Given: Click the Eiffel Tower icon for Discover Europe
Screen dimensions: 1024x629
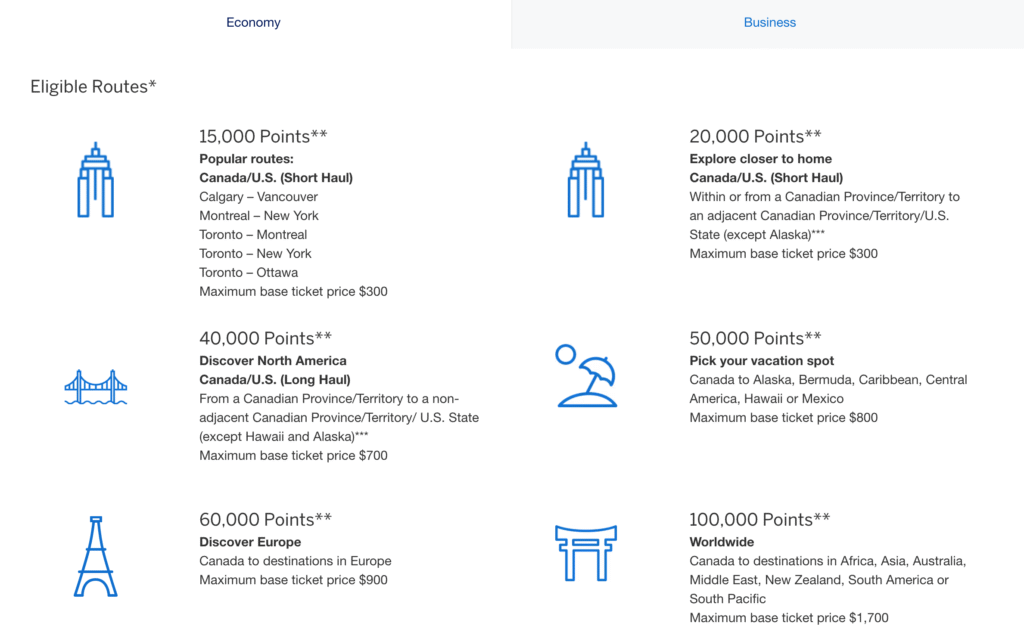Looking at the screenshot, I should (x=95, y=557).
